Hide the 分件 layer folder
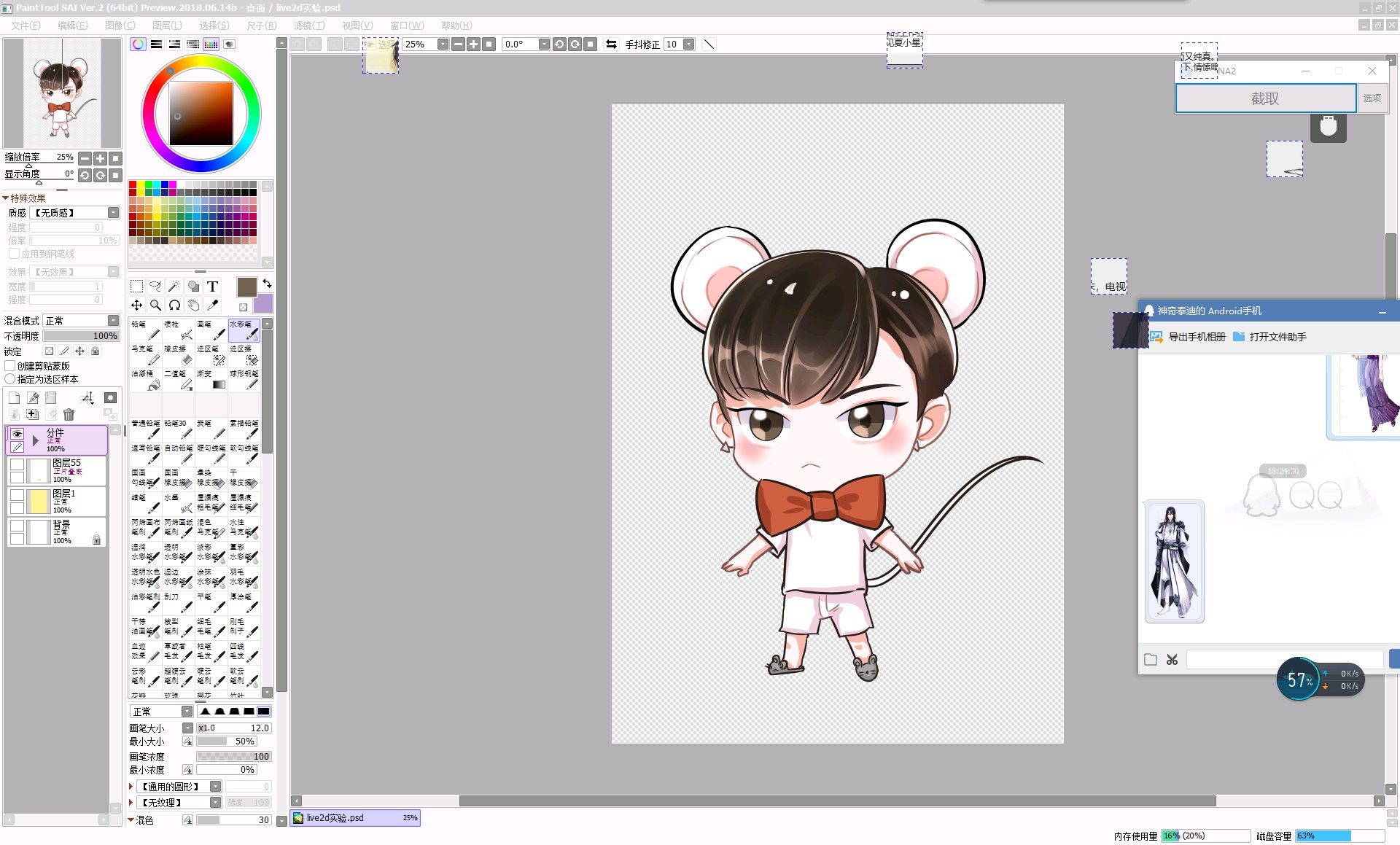The width and height of the screenshot is (1400, 845). [x=17, y=433]
